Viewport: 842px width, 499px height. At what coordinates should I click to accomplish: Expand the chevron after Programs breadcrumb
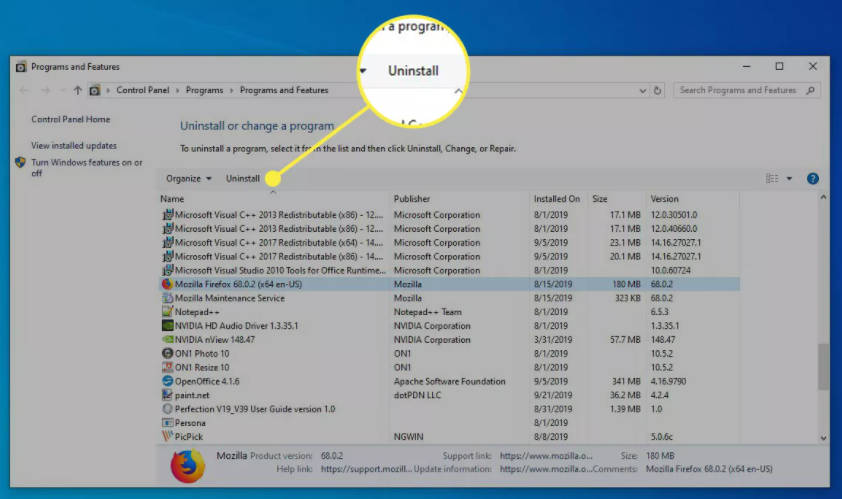tap(231, 90)
